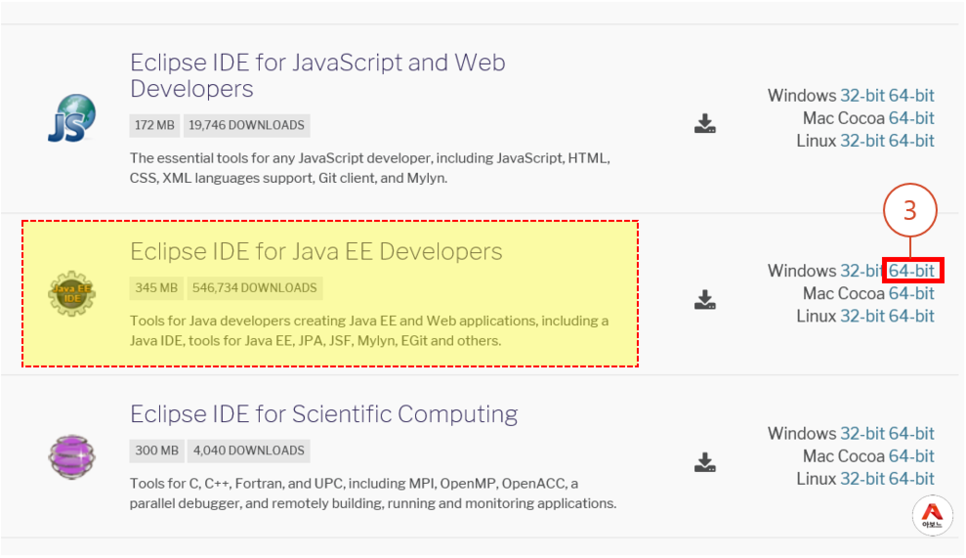Screen dimensions: 966x558
Task: Download Scientific Computing Mac Cocoa 64-bit
Action: click(911, 456)
